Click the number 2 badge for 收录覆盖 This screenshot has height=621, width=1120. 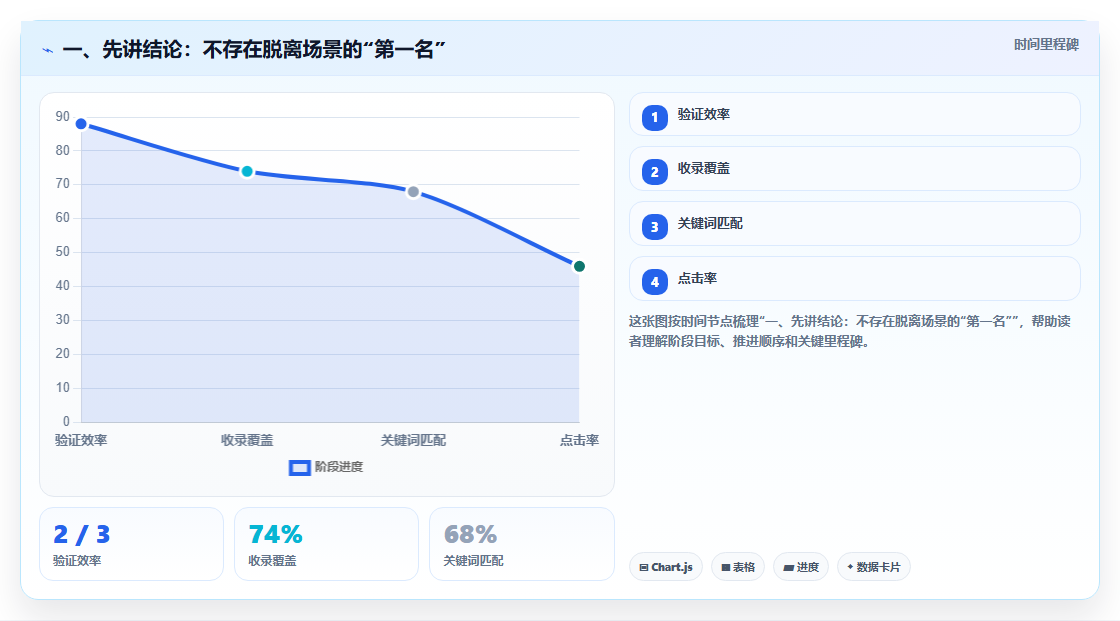[x=654, y=172]
